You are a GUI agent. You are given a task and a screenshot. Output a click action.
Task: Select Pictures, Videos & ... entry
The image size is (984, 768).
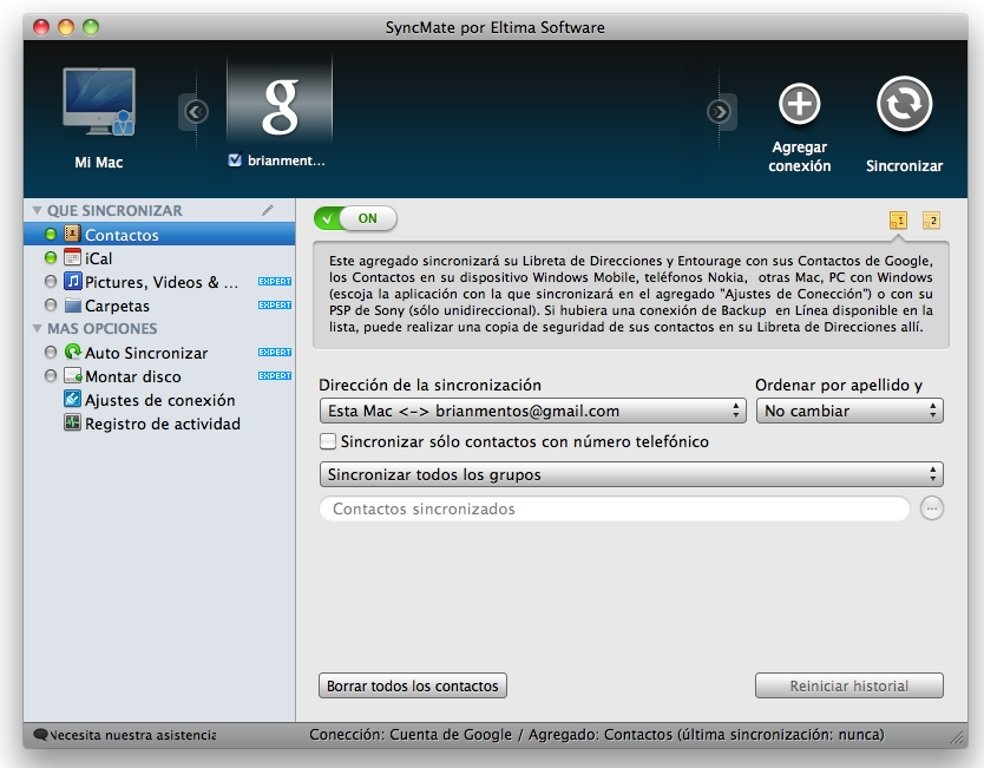pyautogui.click(x=159, y=282)
